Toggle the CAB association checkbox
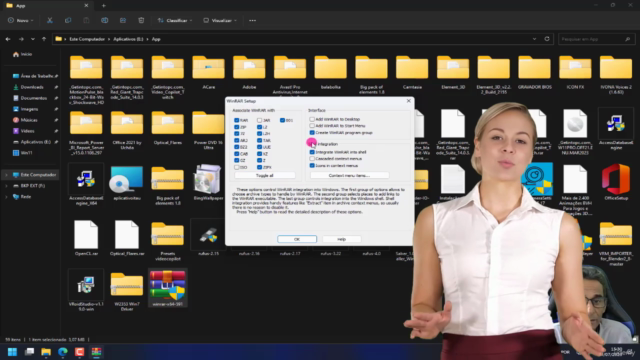Screen dimensions: 640x360 tap(237, 154)
